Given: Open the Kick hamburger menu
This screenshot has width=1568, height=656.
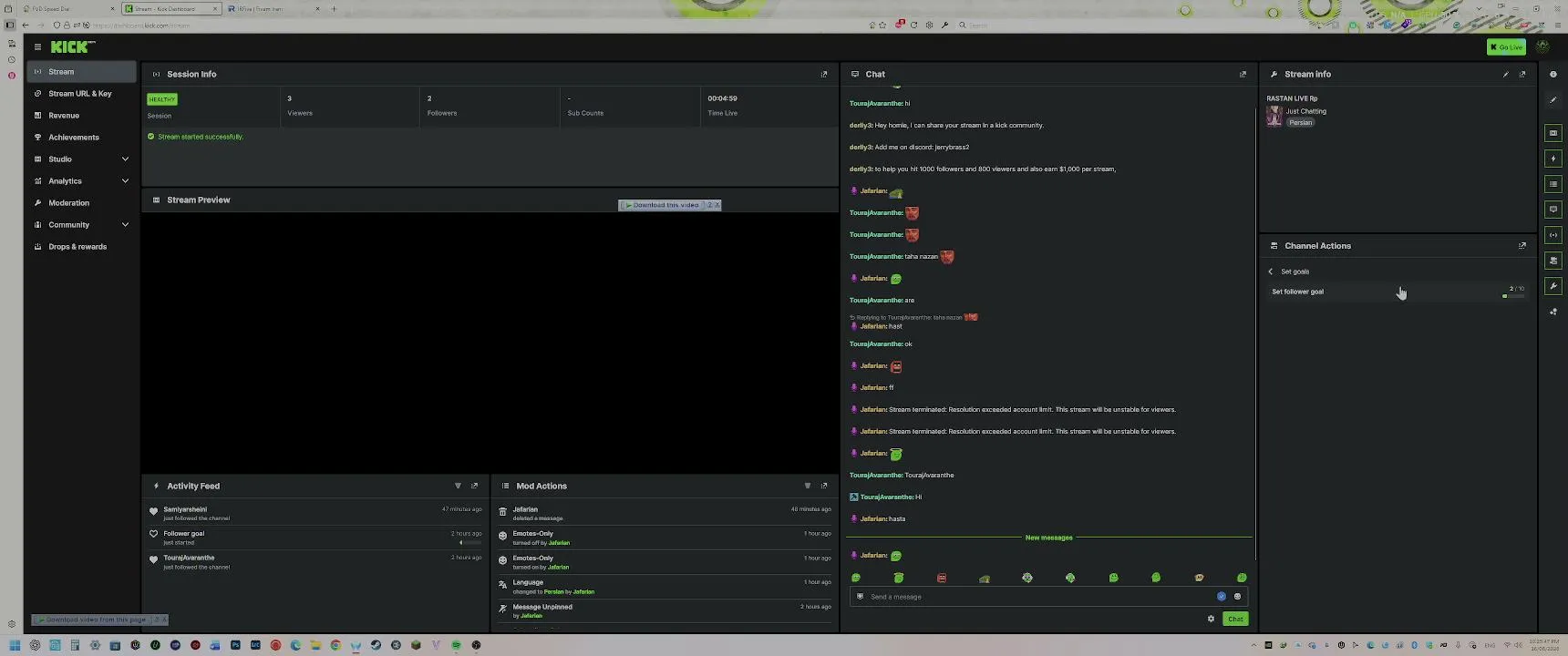Looking at the screenshot, I should tap(37, 46).
